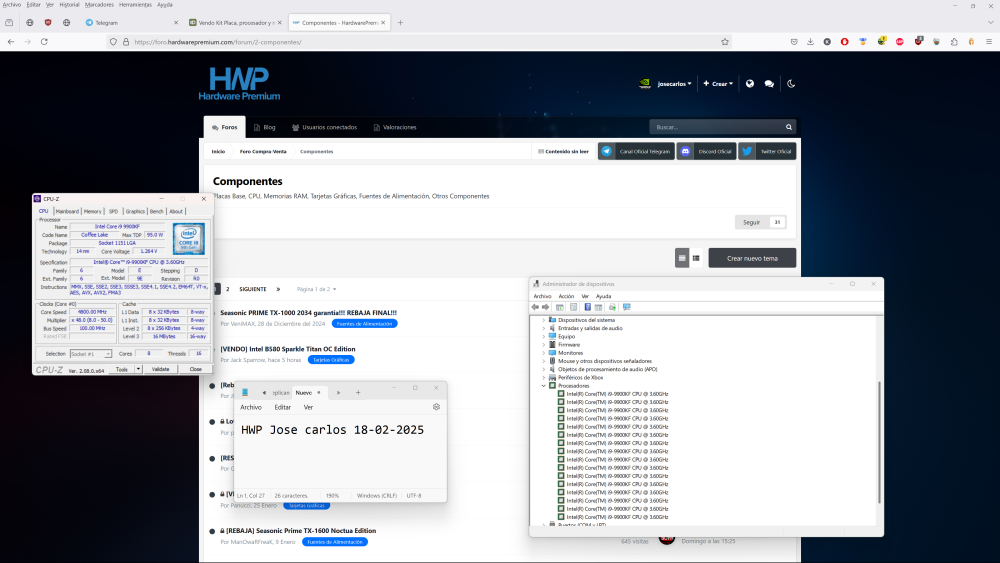Click Device Manager scan hardware changes icon
The width and height of the screenshot is (1000, 563).
[x=627, y=307]
